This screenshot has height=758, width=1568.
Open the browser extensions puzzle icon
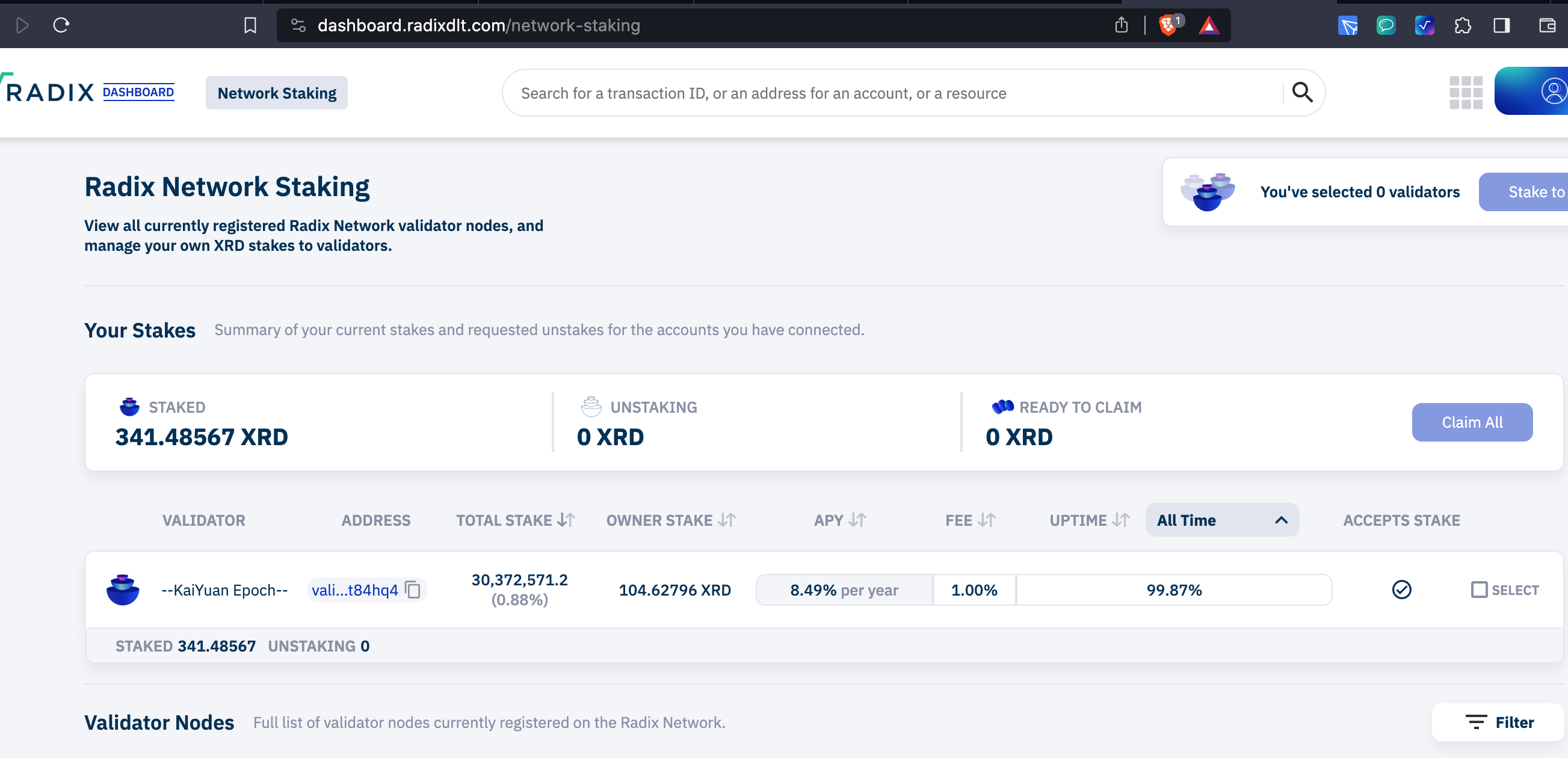(x=1462, y=25)
